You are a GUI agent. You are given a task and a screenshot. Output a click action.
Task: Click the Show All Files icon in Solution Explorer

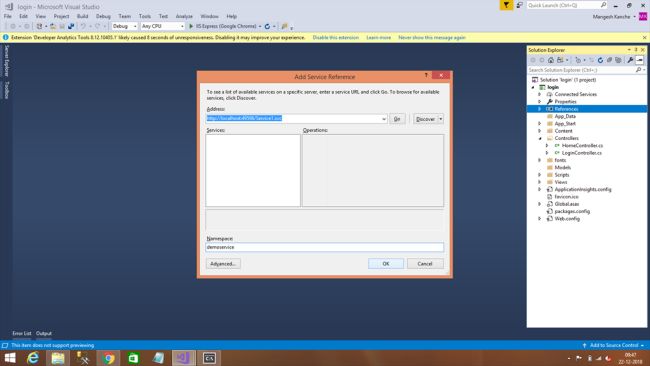(x=618, y=60)
